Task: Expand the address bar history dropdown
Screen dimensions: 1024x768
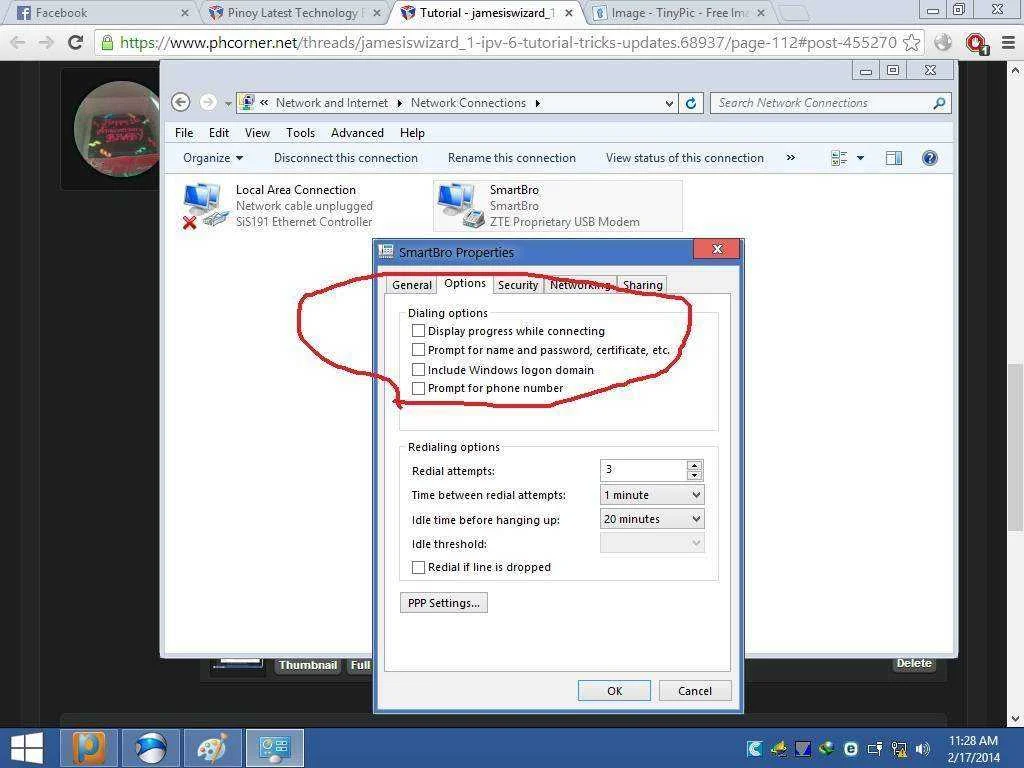Action: 669,103
